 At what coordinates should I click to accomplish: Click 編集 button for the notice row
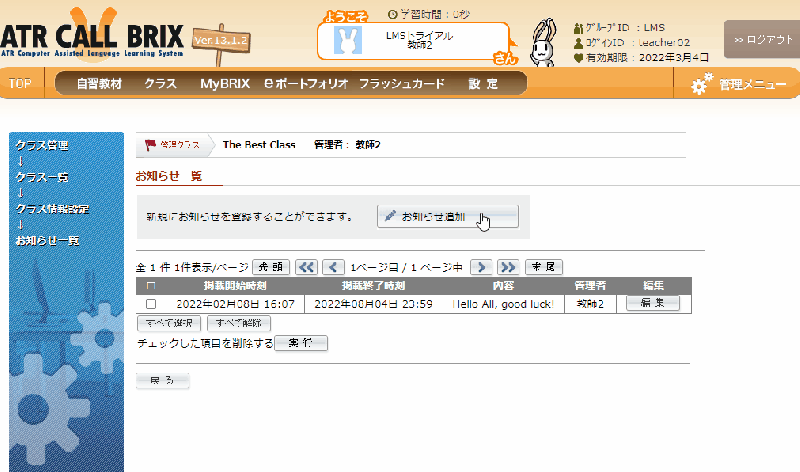click(653, 303)
